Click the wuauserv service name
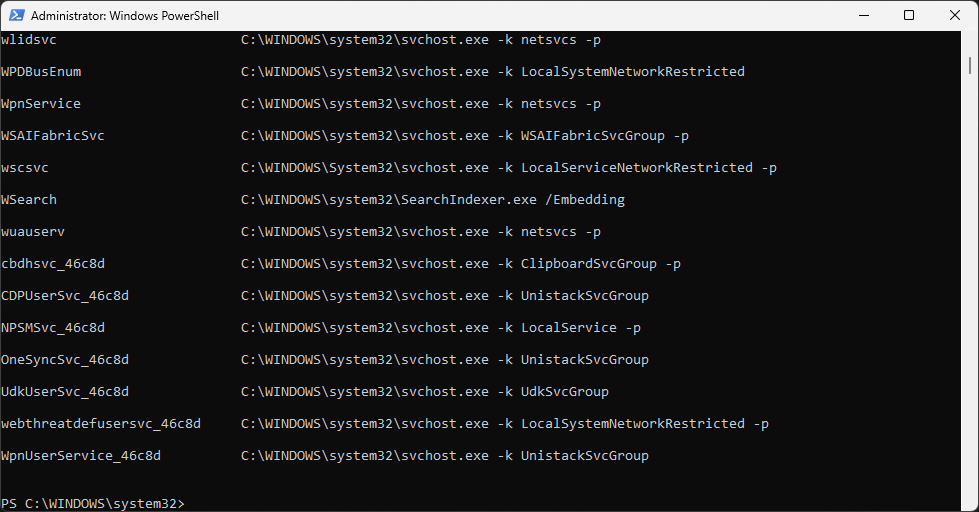Image resolution: width=979 pixels, height=512 pixels. click(33, 232)
